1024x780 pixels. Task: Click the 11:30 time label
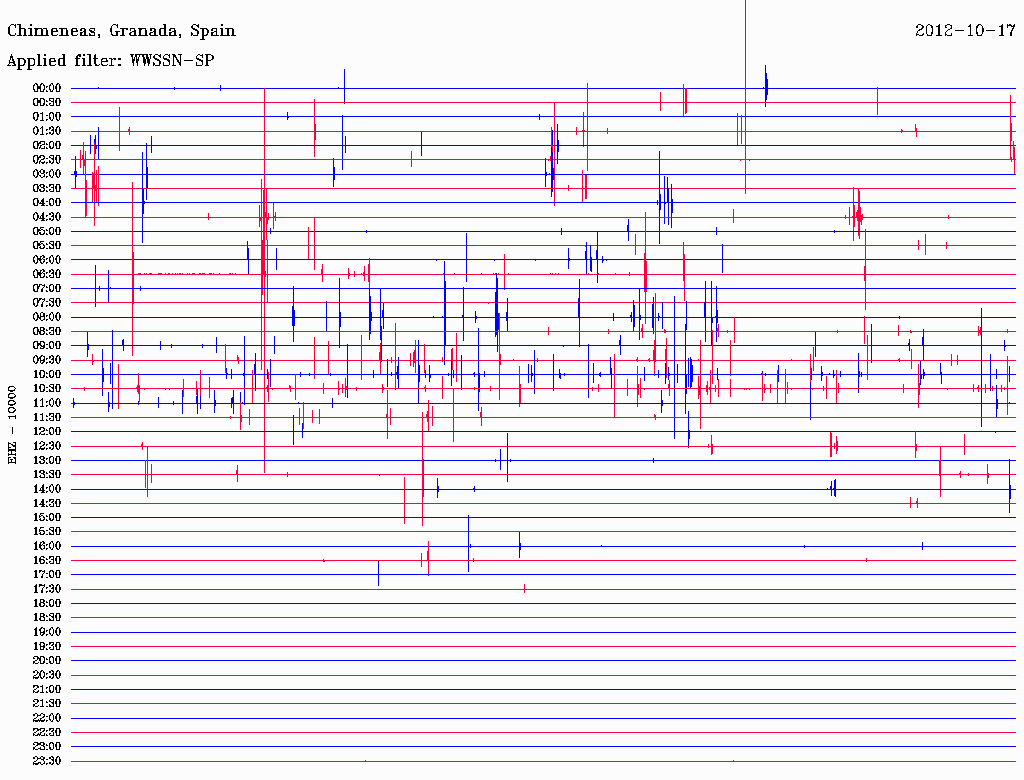point(47,417)
